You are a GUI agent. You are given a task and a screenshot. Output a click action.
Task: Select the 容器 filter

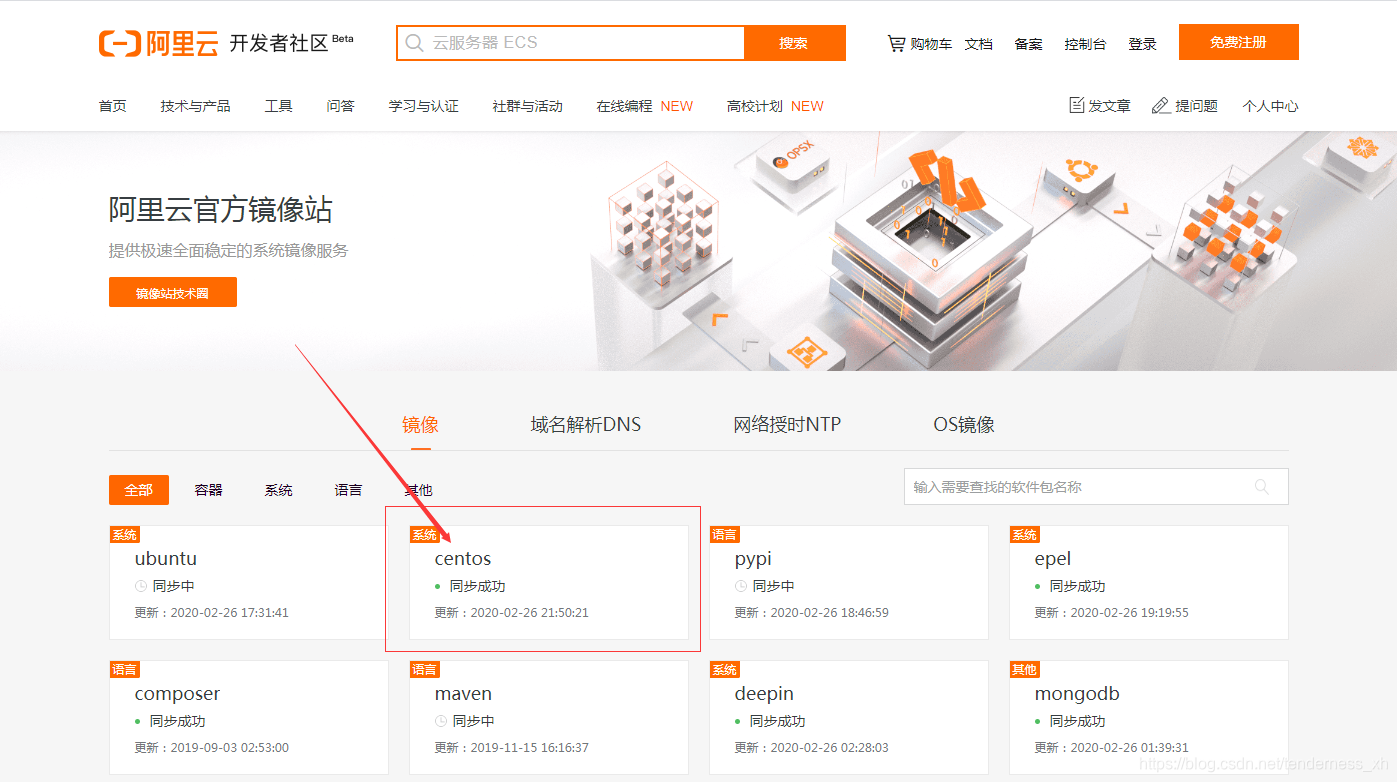pos(208,490)
